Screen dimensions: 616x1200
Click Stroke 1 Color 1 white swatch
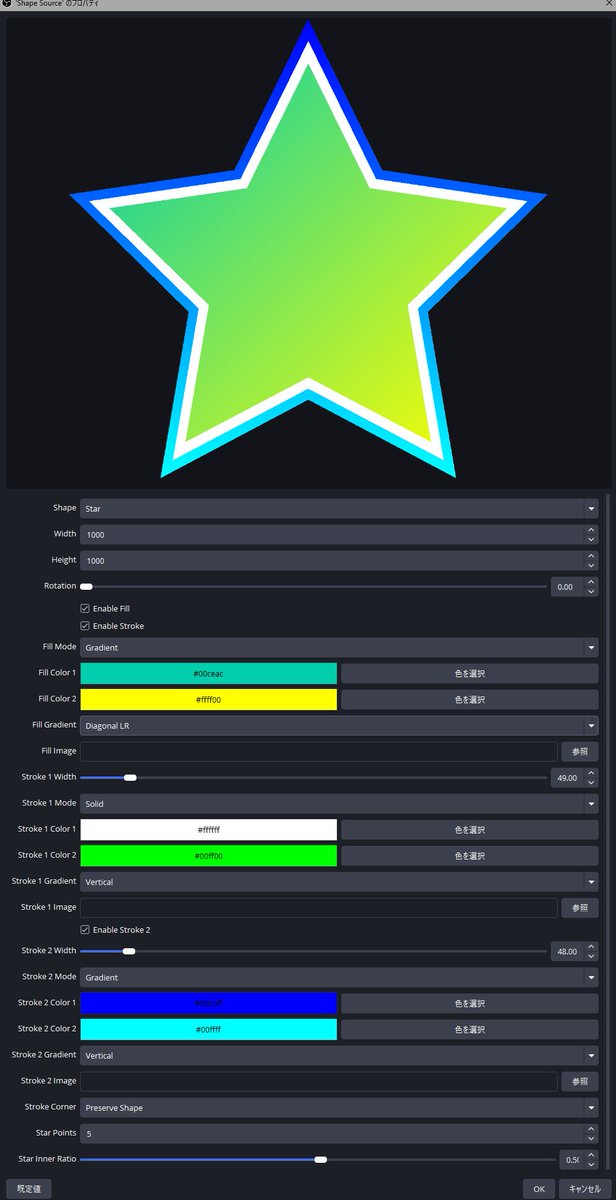pyautogui.click(x=208, y=829)
